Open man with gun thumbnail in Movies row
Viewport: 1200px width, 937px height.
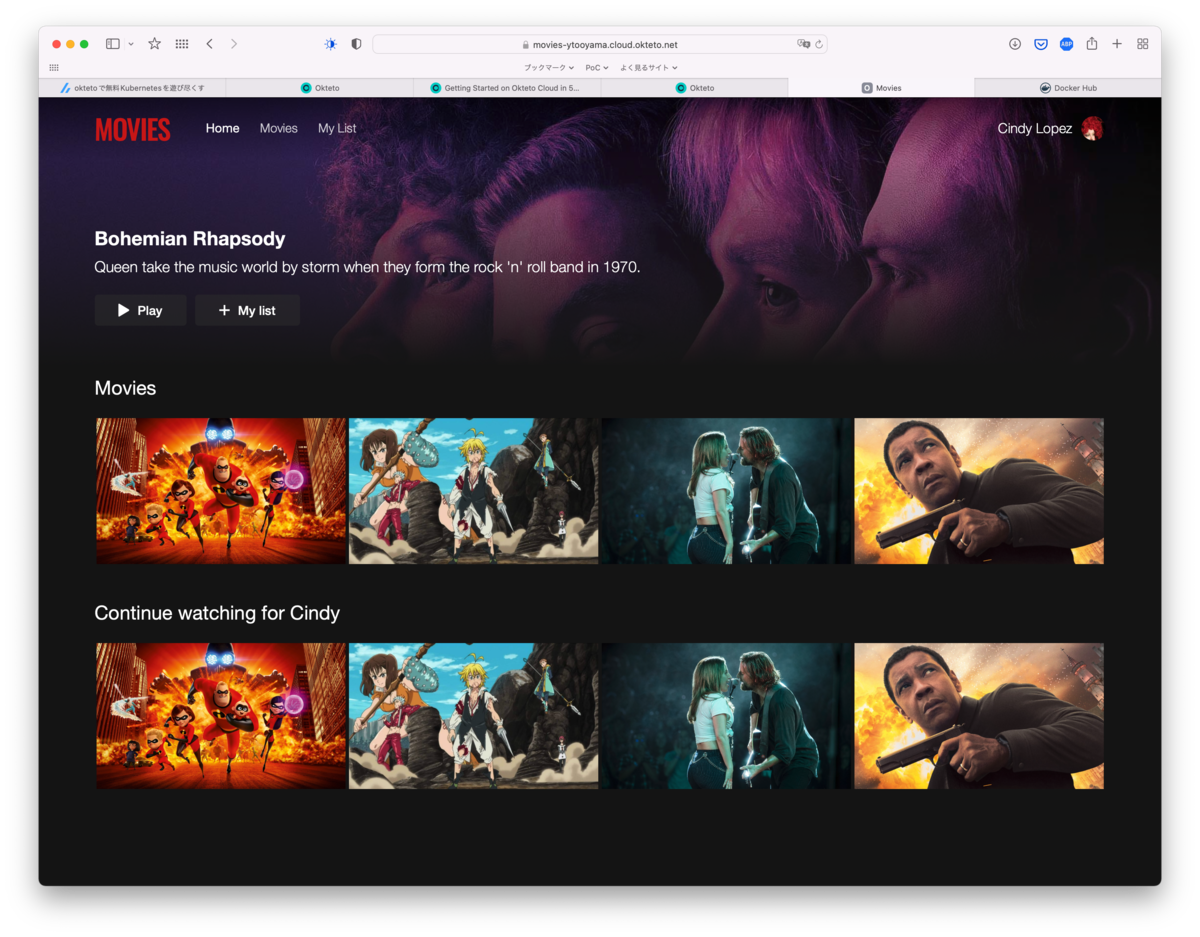[979, 491]
